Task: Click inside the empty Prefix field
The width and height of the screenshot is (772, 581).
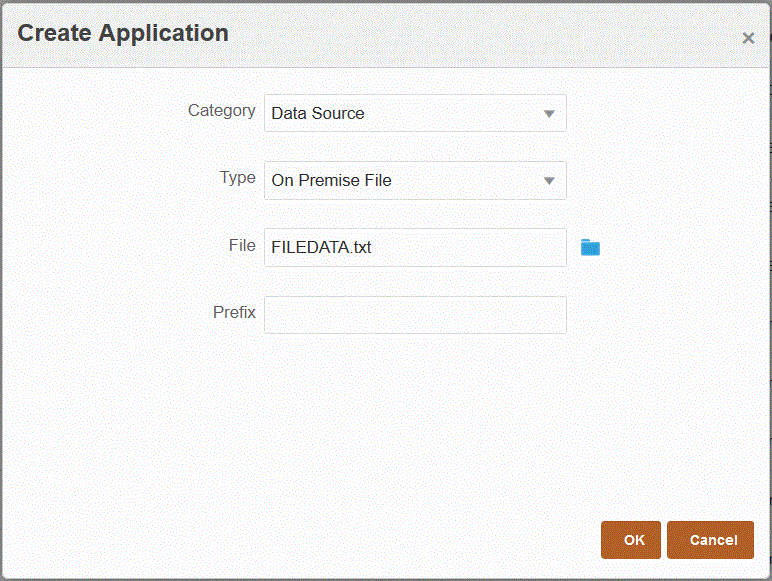Action: tap(415, 314)
